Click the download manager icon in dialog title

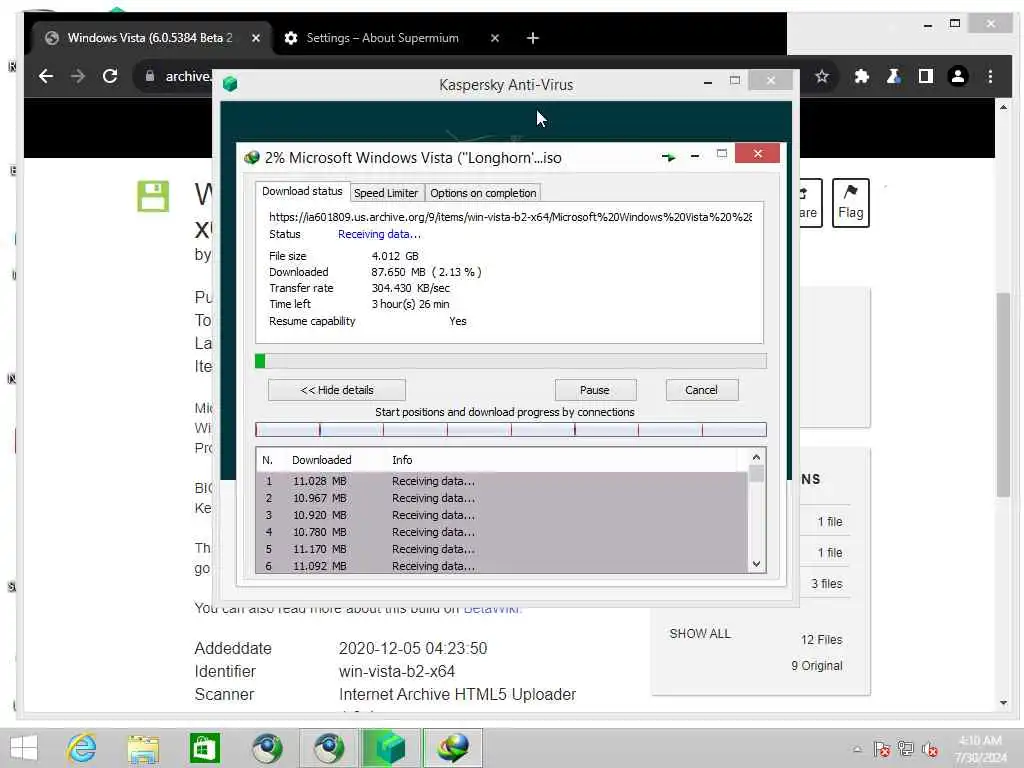(251, 157)
